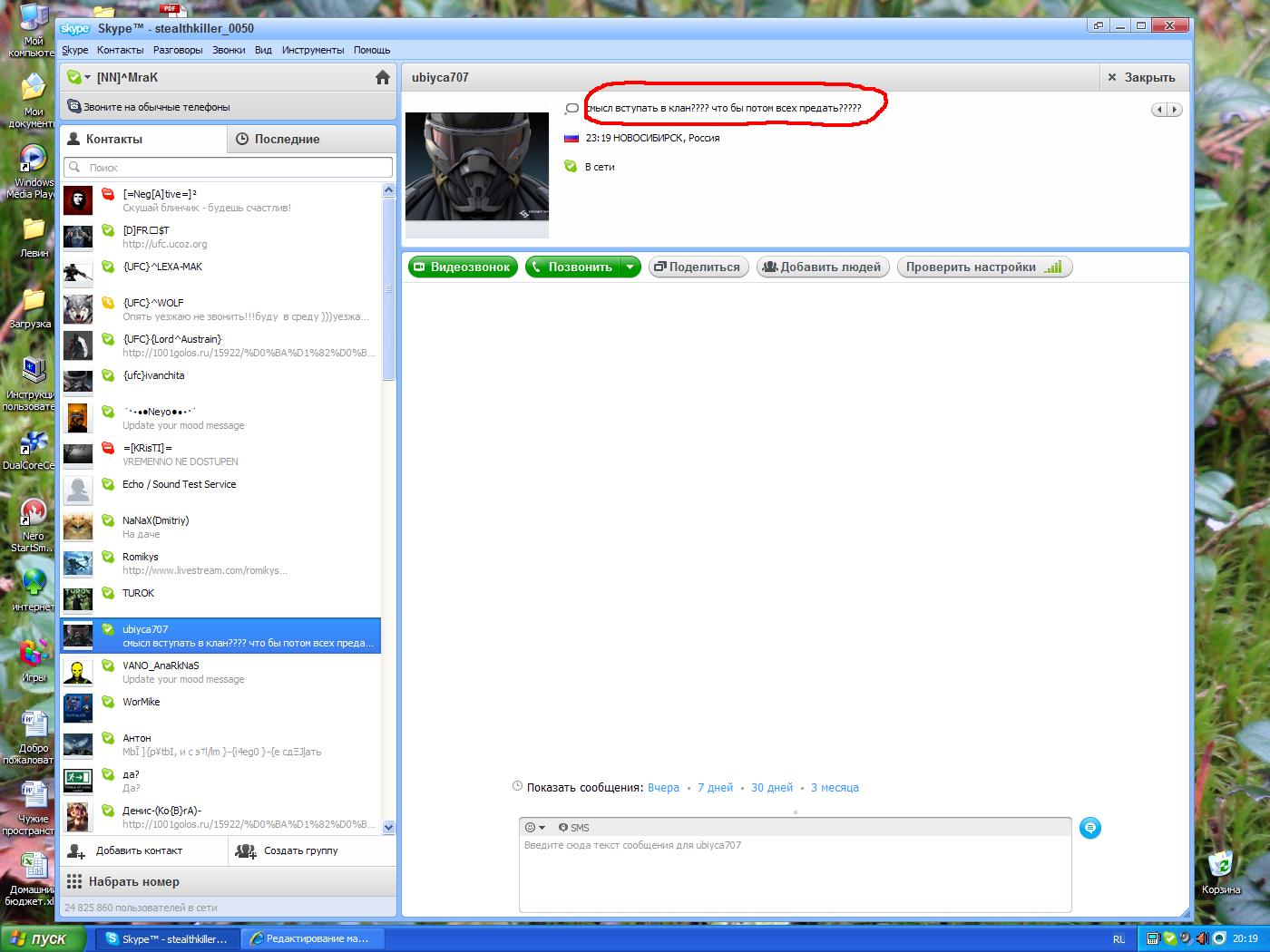Select contact {ufc}ivanchita

(x=220, y=382)
